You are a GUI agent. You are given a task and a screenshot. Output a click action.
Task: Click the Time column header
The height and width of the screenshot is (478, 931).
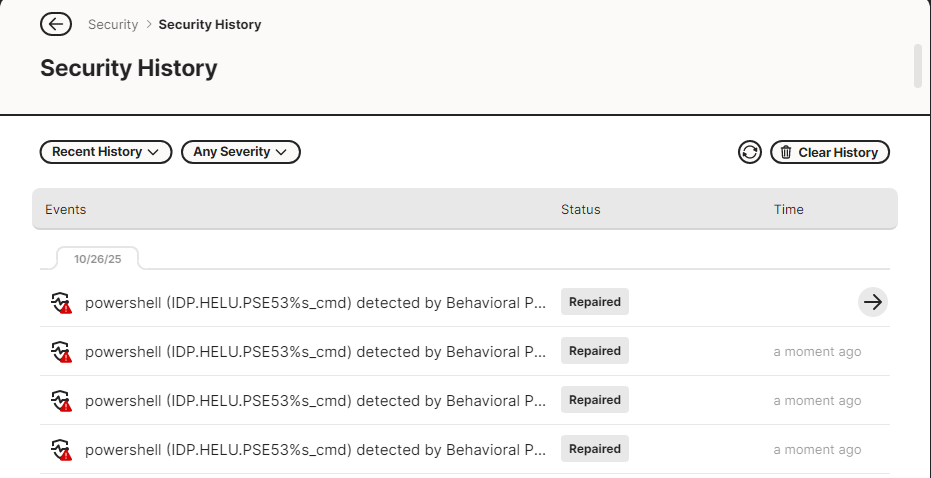789,210
